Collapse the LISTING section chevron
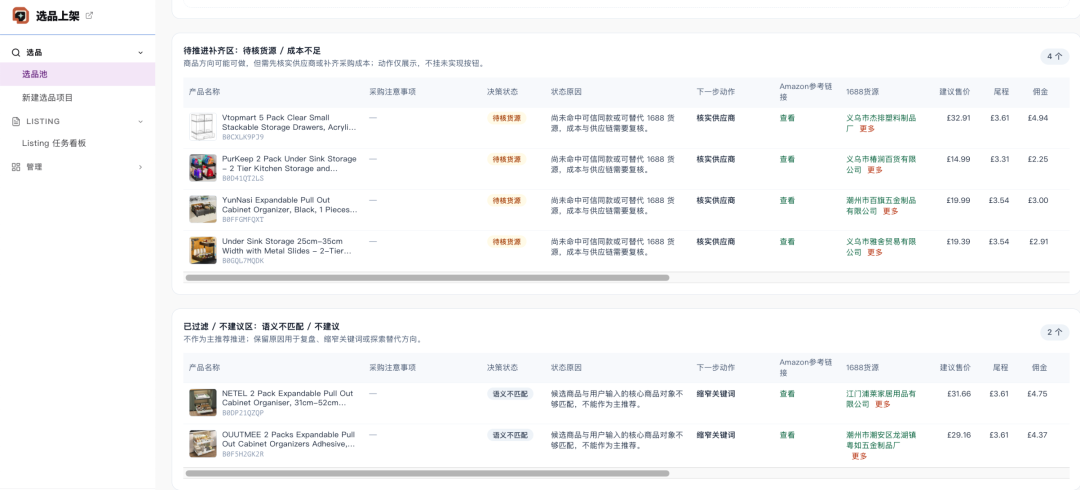The height and width of the screenshot is (490, 1080). coord(141,121)
